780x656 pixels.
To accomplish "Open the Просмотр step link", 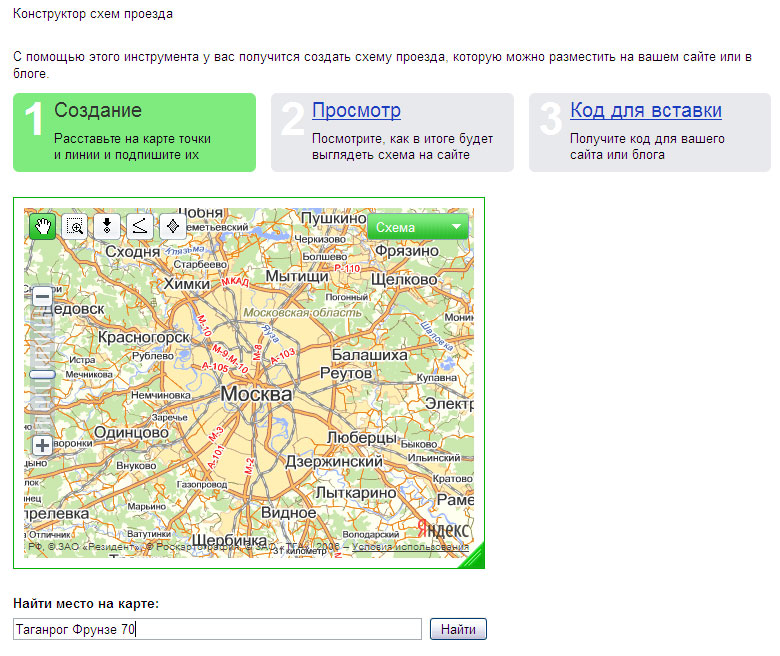I will (356, 110).
